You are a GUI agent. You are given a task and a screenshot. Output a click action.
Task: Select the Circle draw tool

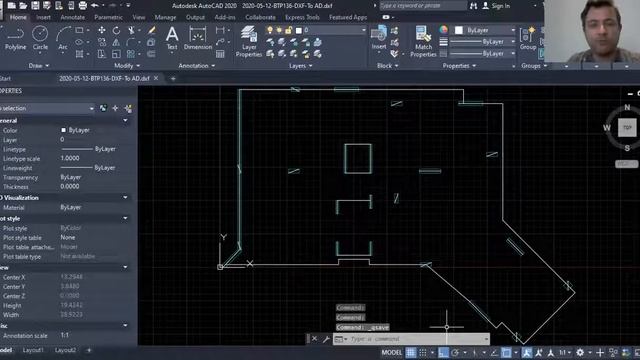click(40, 38)
